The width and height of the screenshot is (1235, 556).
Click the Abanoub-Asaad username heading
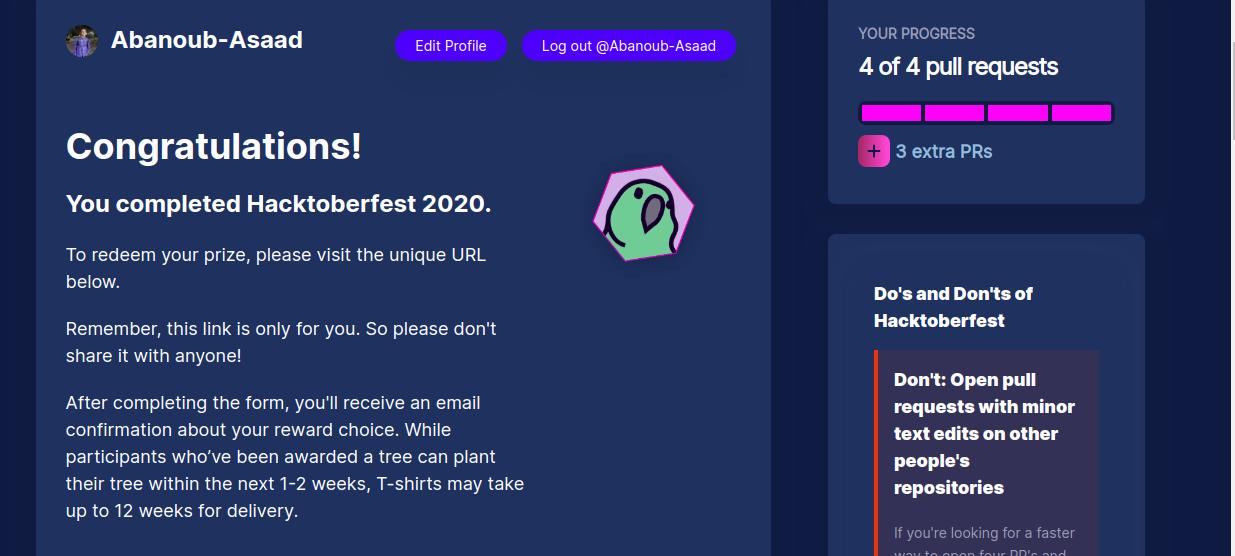206,40
